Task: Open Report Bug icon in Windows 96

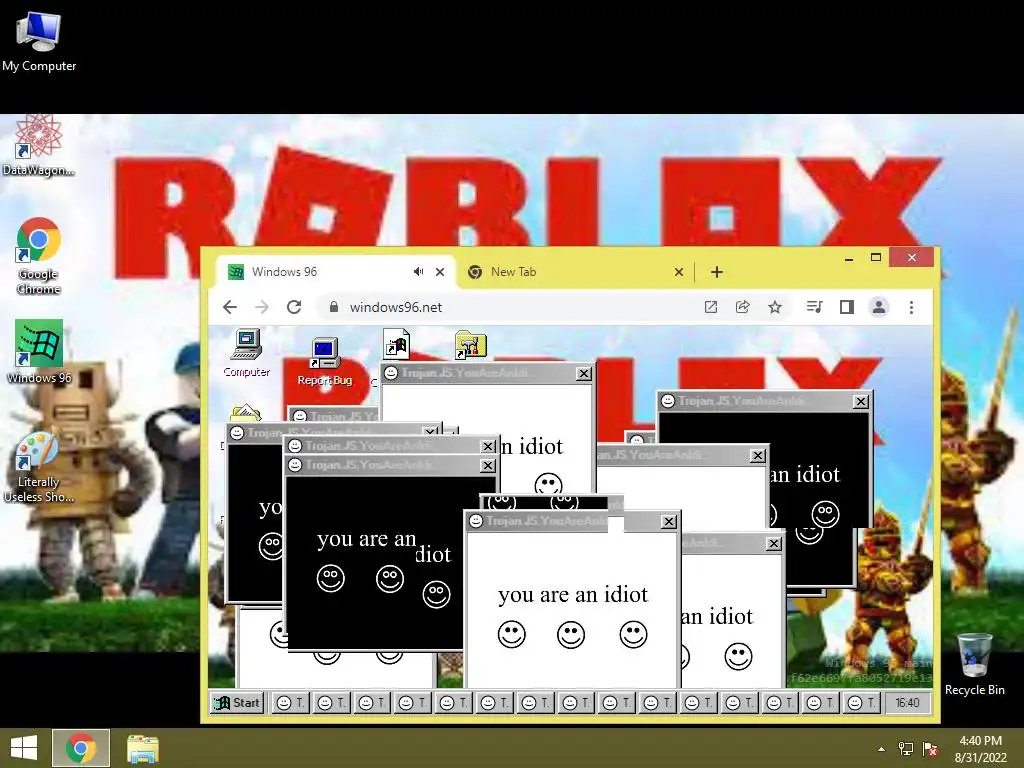Action: pyautogui.click(x=325, y=362)
